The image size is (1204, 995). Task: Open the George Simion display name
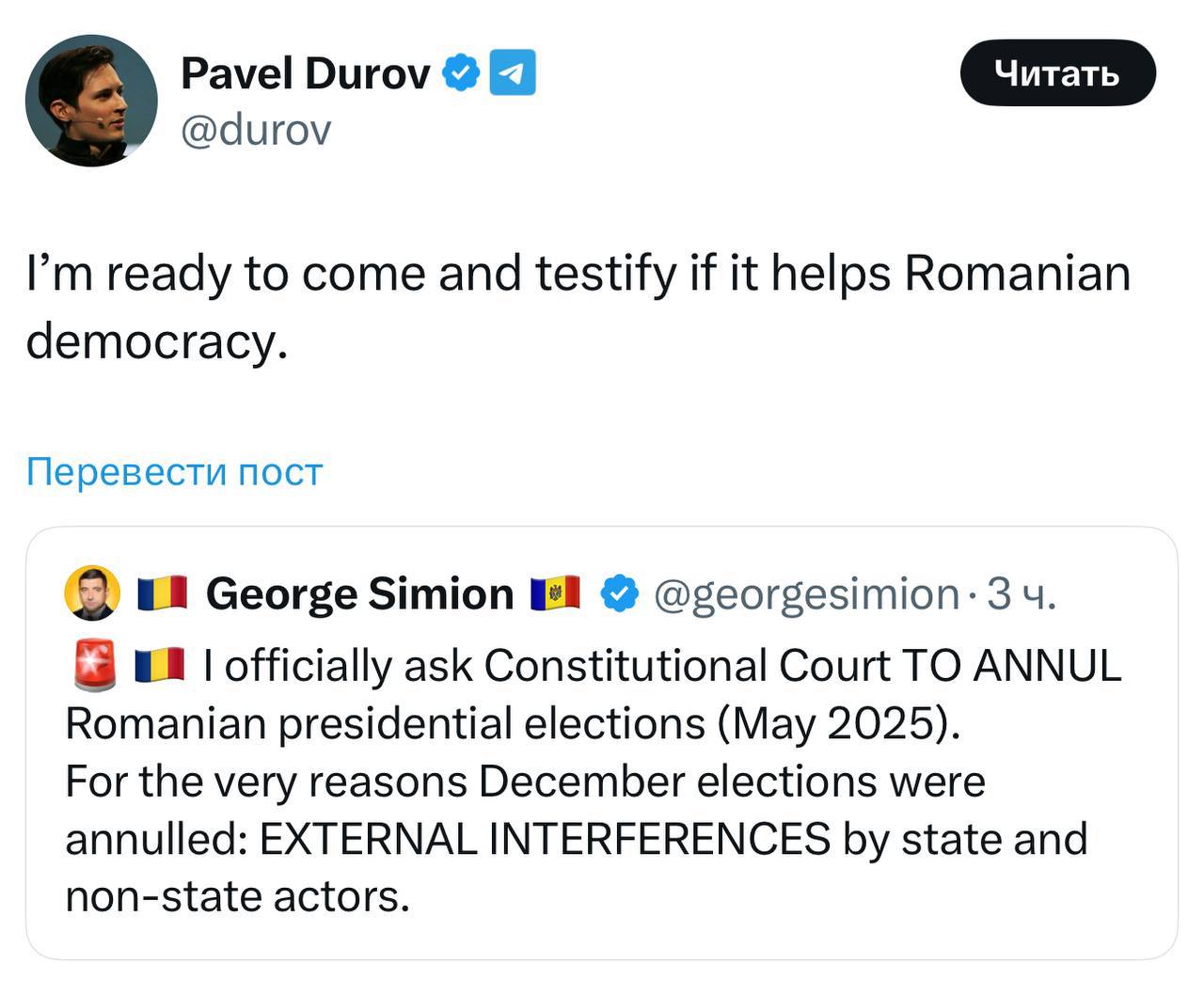(359, 593)
